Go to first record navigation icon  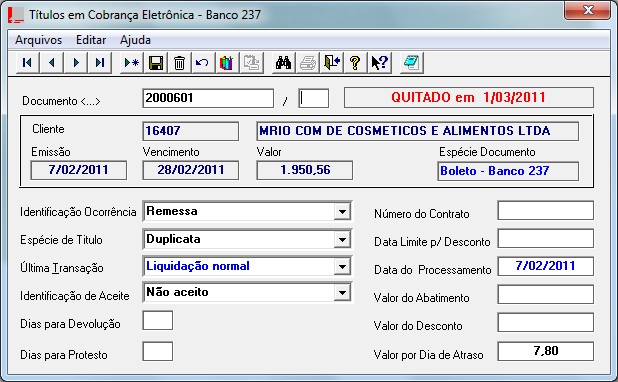point(27,63)
